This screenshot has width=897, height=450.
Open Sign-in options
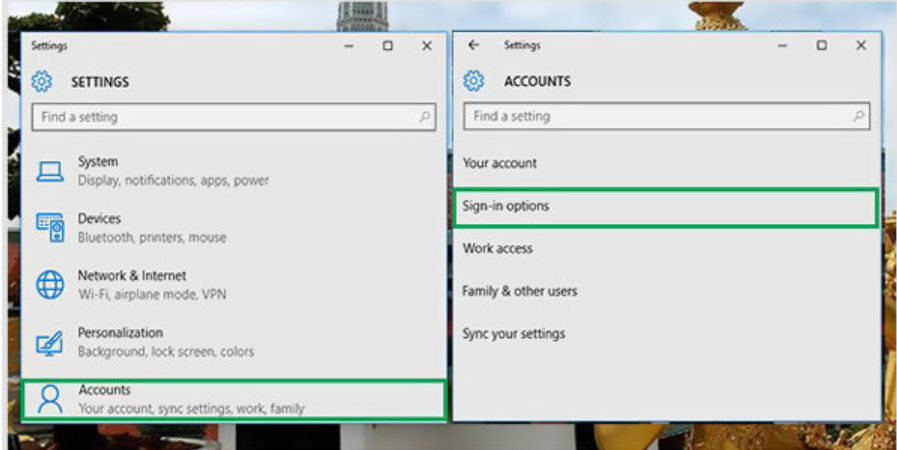(506, 206)
